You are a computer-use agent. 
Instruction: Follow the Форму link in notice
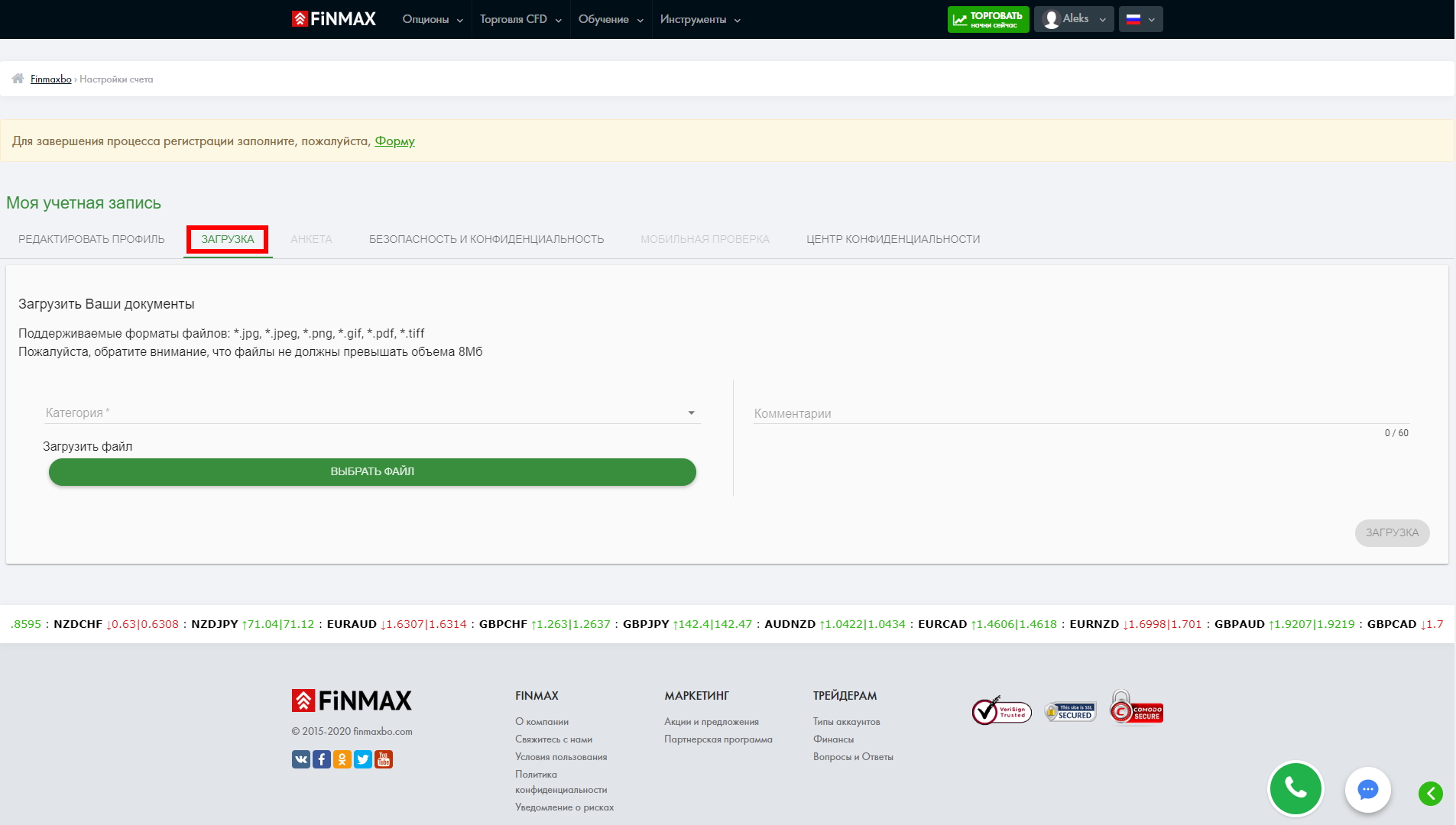[394, 141]
